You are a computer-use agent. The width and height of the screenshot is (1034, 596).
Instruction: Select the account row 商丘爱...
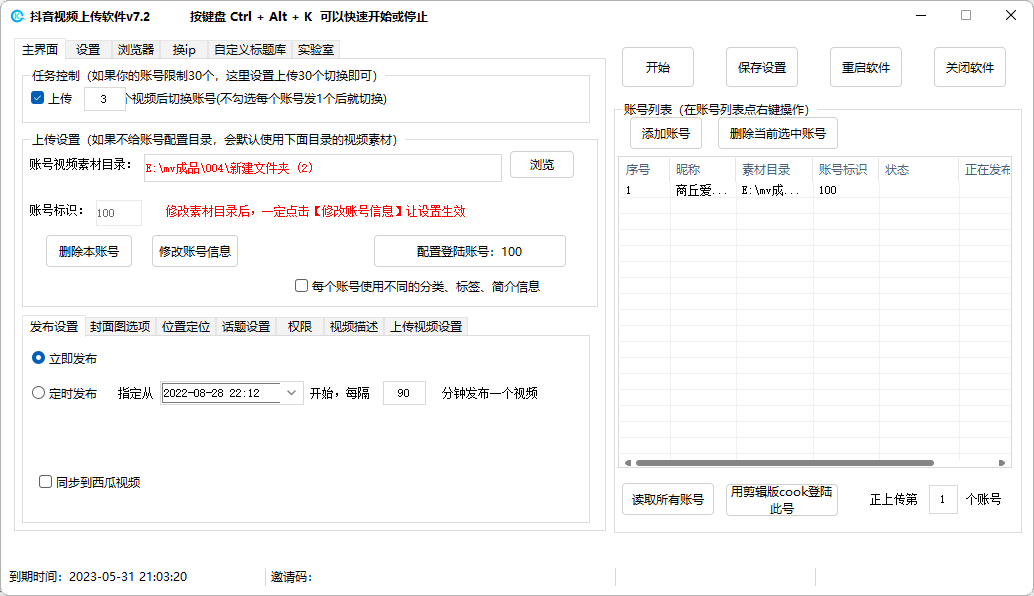[x=814, y=190]
